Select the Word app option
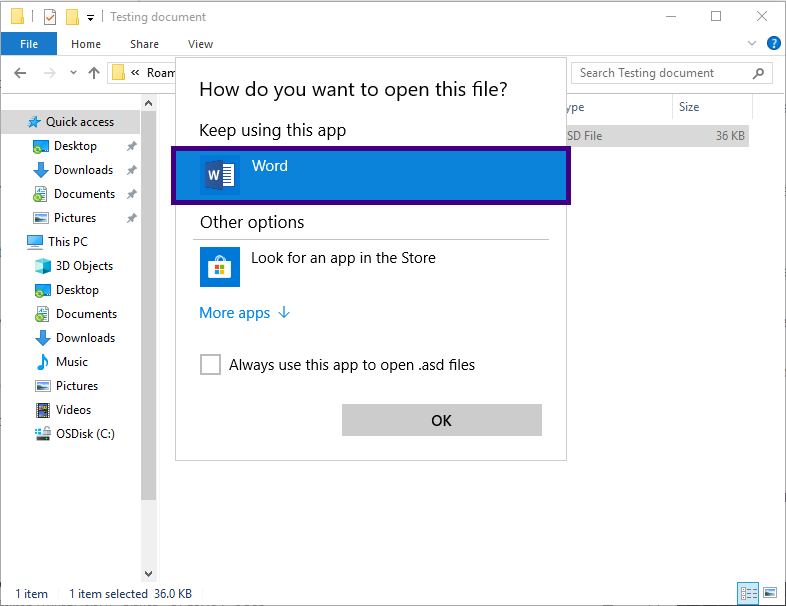Screen dimensions: 786x606 point(370,175)
